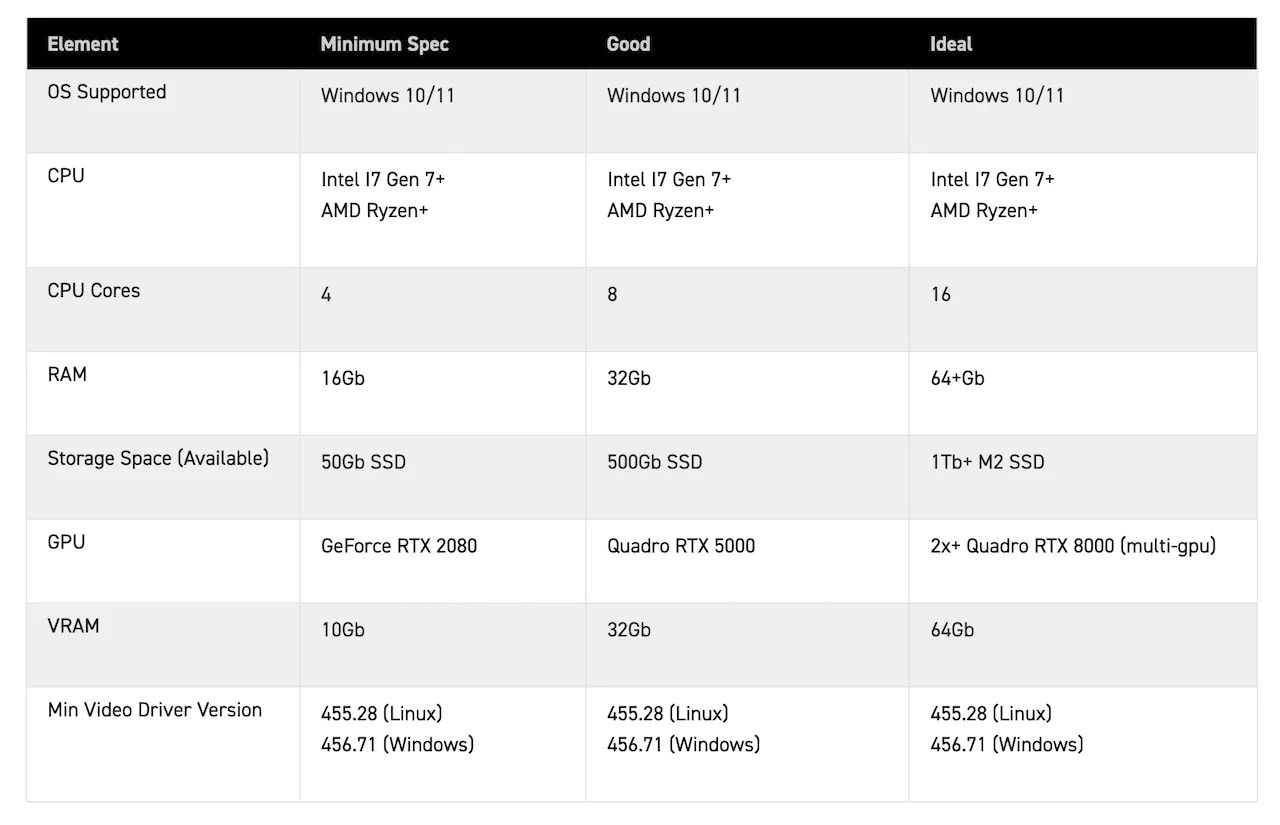Select the CPU Cores row label
1280x825 pixels.
click(94, 291)
